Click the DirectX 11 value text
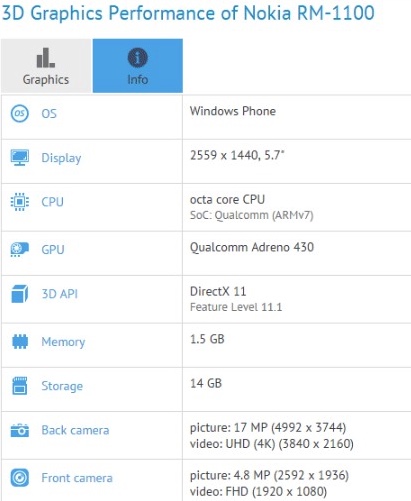 point(218,291)
